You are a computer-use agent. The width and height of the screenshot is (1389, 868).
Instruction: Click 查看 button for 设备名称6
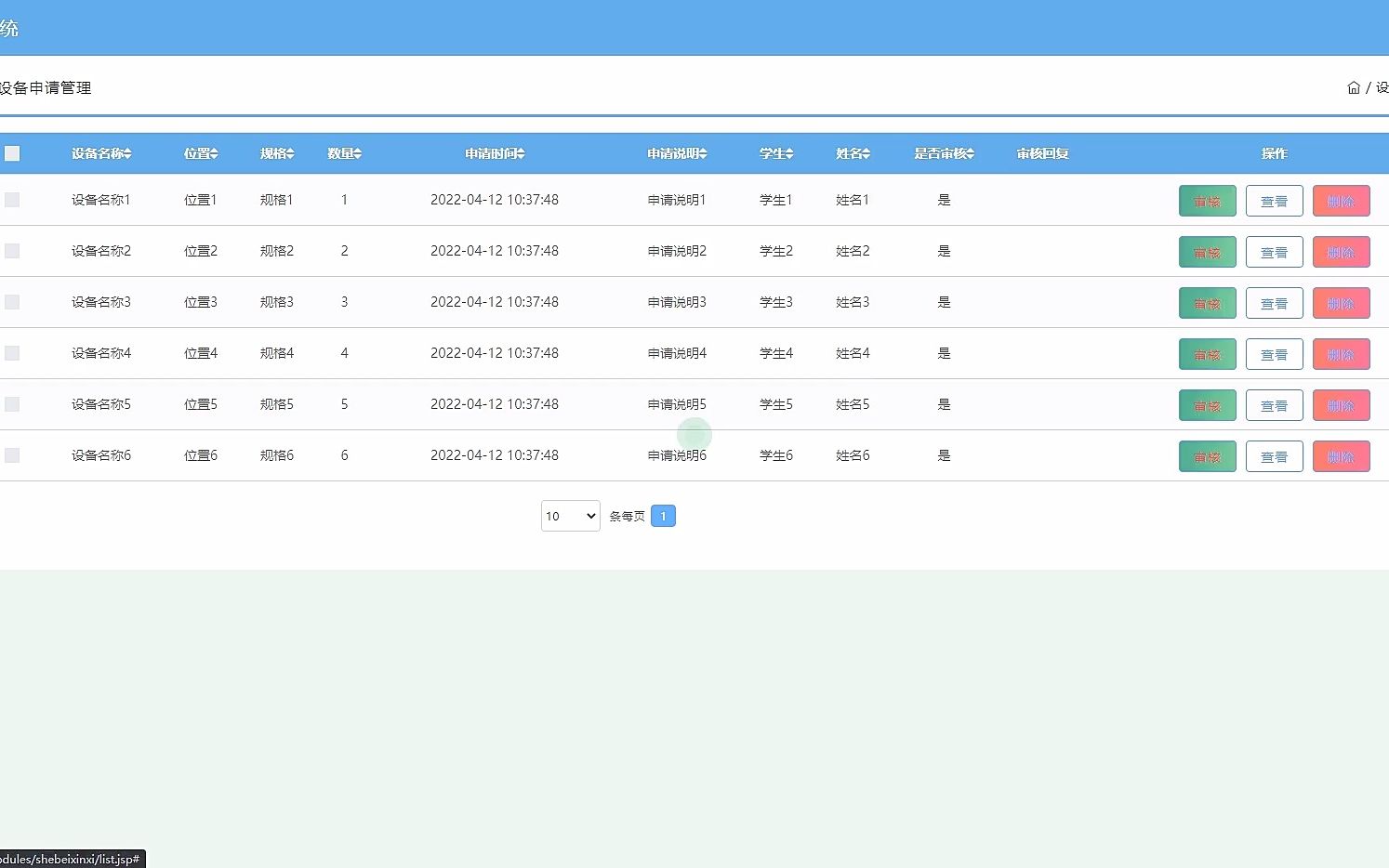point(1274,456)
